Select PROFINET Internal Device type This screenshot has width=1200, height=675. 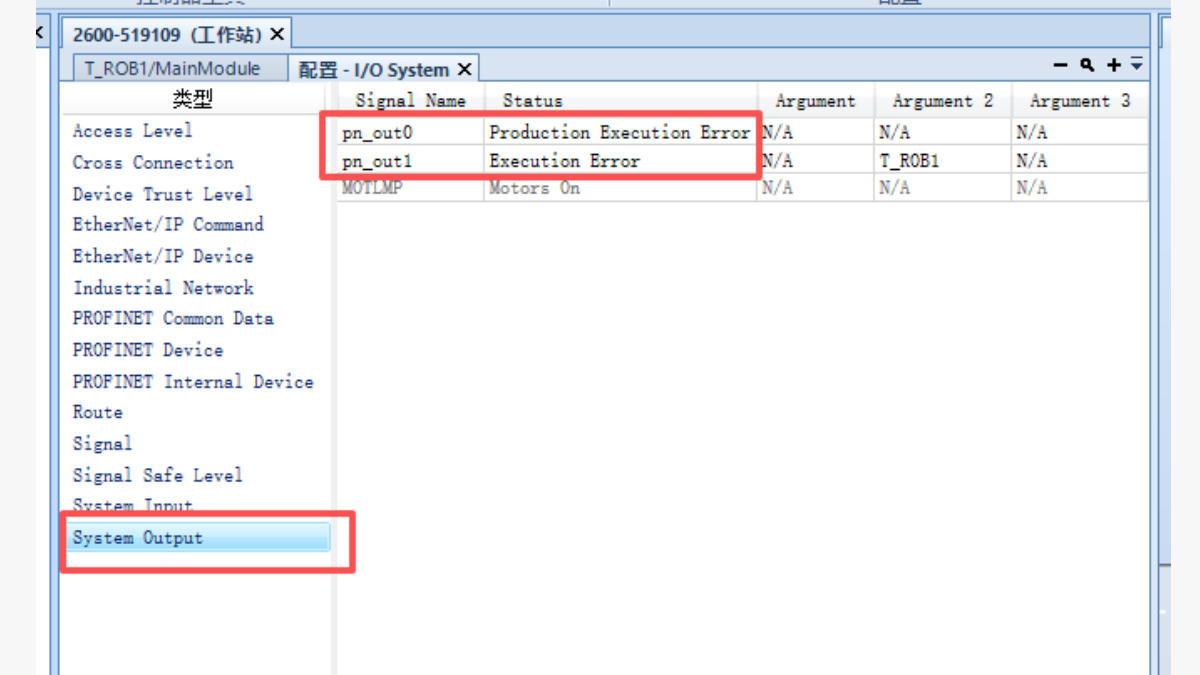point(192,382)
